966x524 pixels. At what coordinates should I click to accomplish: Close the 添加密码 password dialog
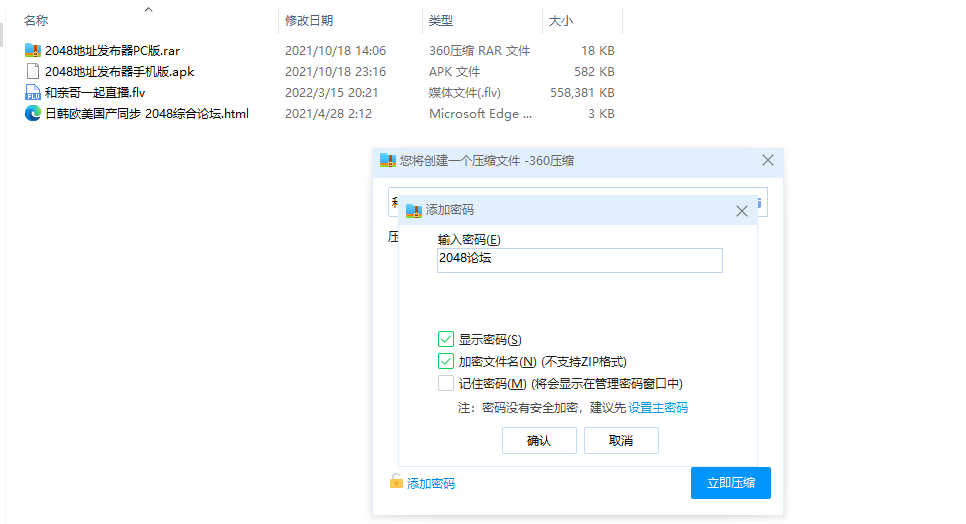pyautogui.click(x=742, y=211)
